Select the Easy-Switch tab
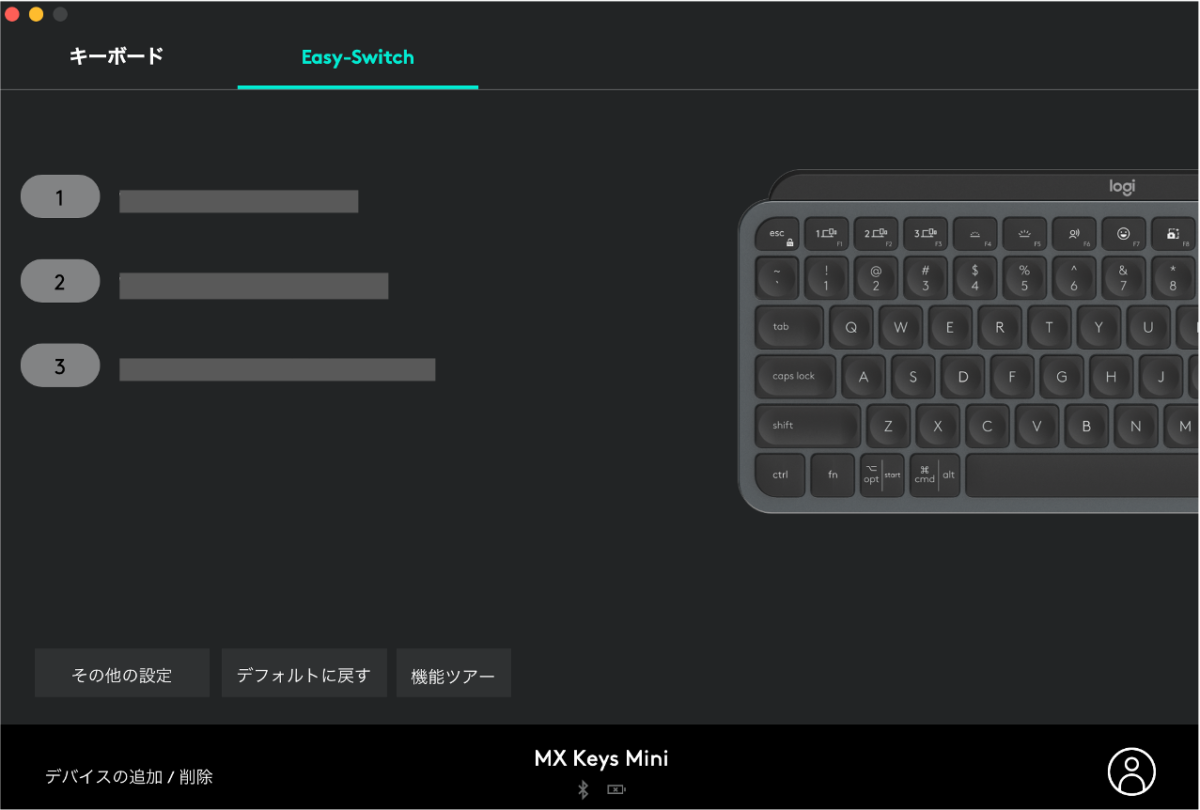This screenshot has width=1200, height=810. click(357, 57)
